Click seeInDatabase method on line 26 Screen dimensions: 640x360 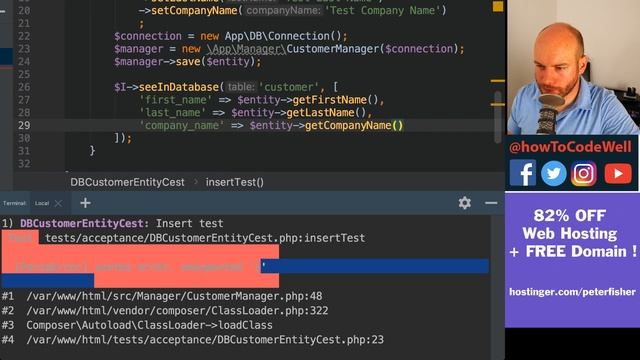[179, 87]
